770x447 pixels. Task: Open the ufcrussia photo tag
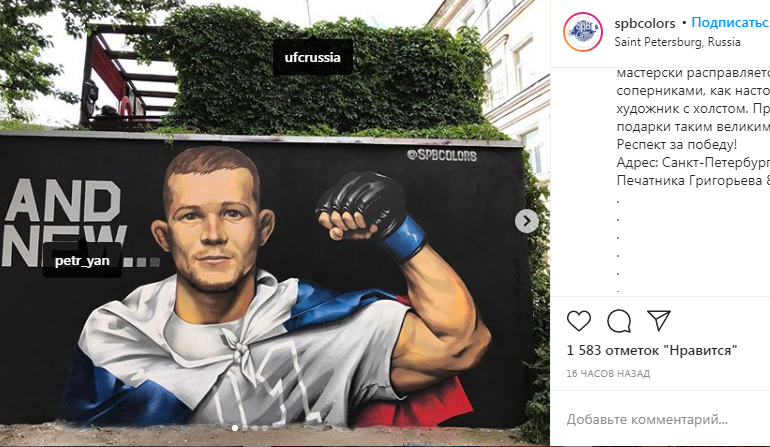pos(312,57)
